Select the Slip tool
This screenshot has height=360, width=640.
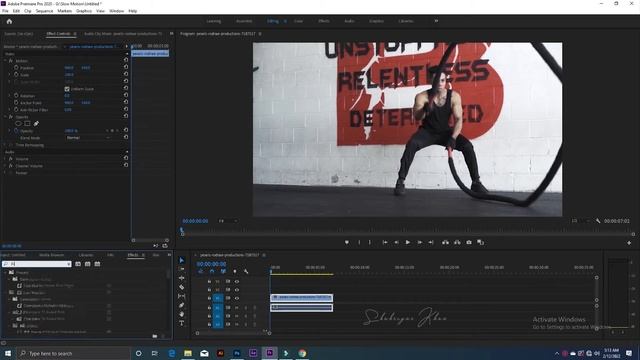(182, 296)
